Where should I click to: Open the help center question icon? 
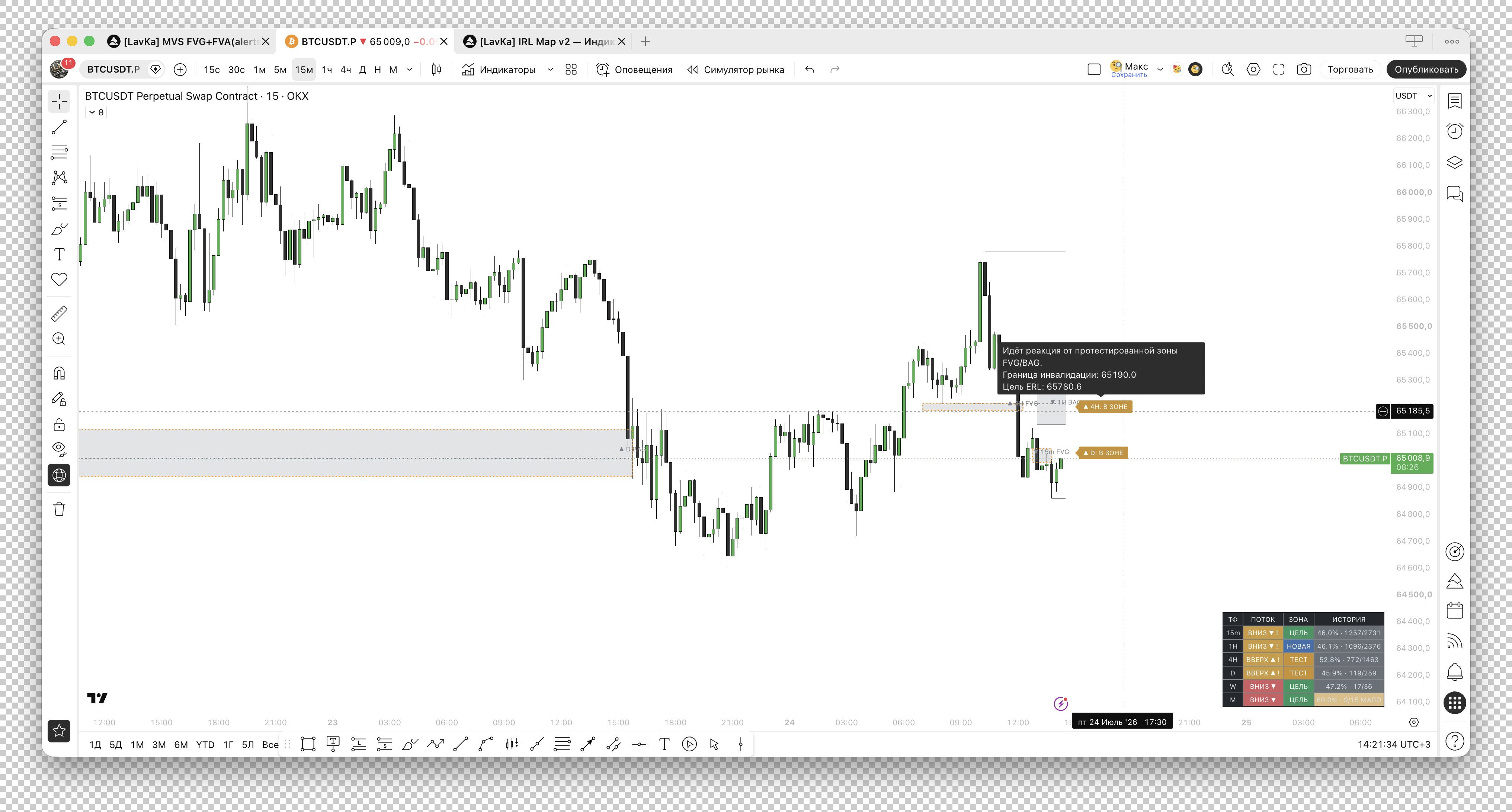coord(1454,741)
